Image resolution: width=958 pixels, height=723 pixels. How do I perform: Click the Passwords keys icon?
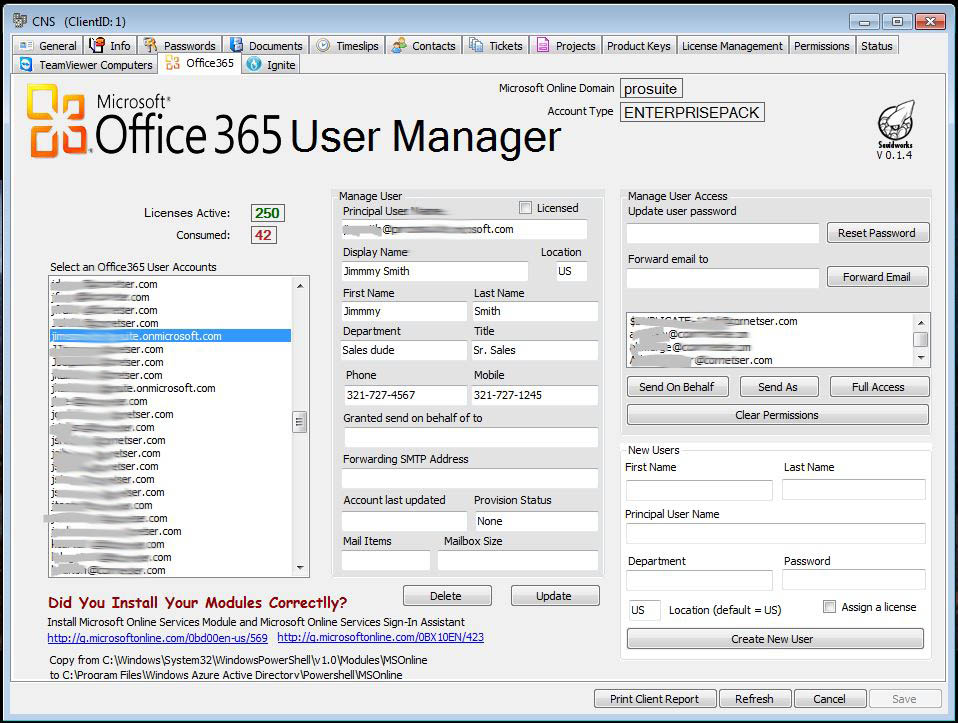point(150,45)
